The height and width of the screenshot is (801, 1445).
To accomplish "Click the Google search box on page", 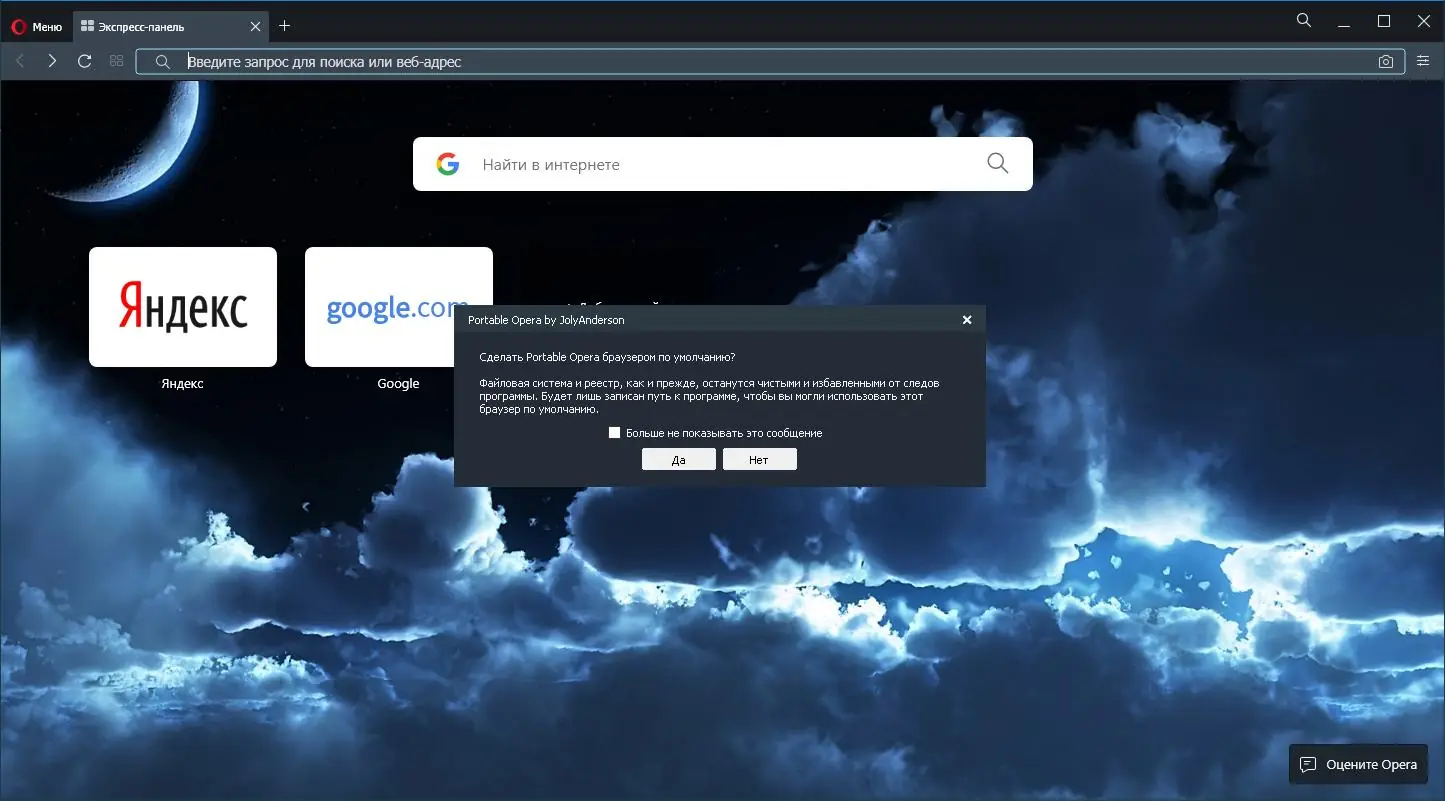I will [x=722, y=164].
